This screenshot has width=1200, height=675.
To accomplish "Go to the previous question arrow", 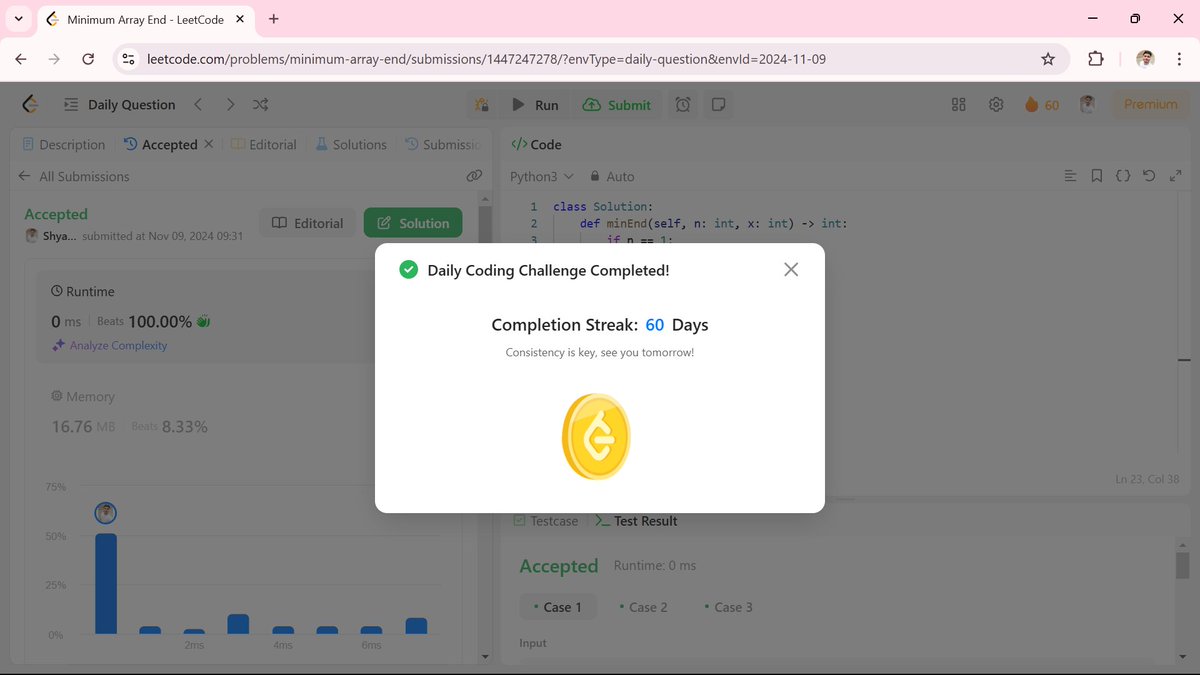I will pyautogui.click(x=198, y=104).
